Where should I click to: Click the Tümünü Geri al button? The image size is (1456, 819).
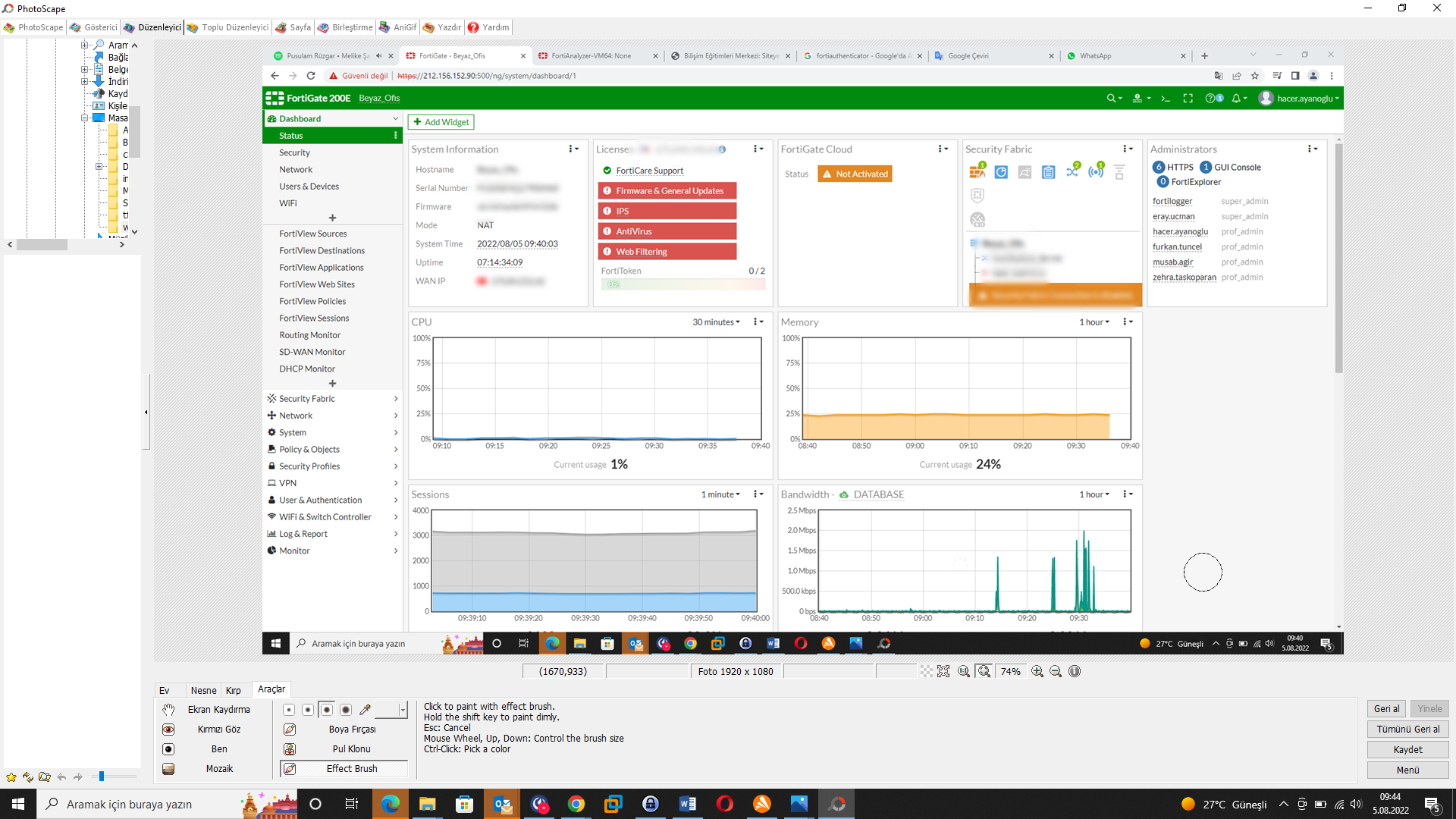1407,729
